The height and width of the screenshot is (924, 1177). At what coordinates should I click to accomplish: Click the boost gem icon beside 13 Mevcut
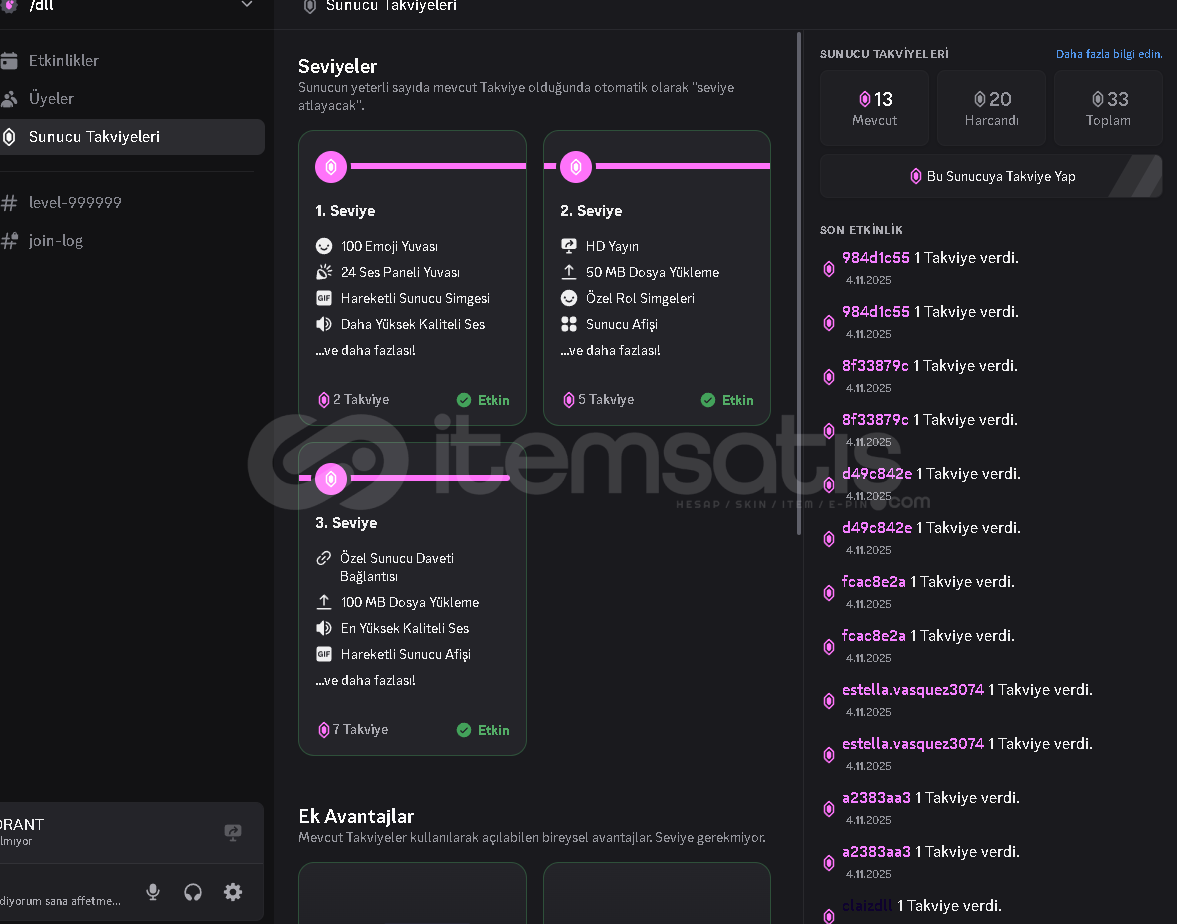click(x=865, y=99)
